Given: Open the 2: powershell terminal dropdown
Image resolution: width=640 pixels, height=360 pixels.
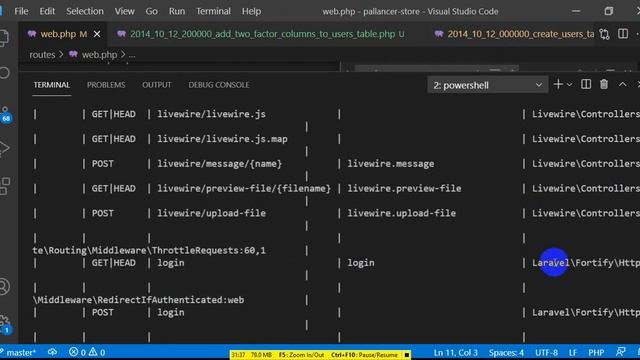Looking at the screenshot, I should pos(487,85).
